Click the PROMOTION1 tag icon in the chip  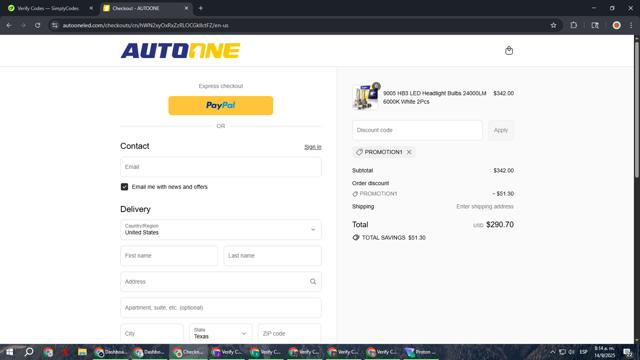pyautogui.click(x=359, y=152)
